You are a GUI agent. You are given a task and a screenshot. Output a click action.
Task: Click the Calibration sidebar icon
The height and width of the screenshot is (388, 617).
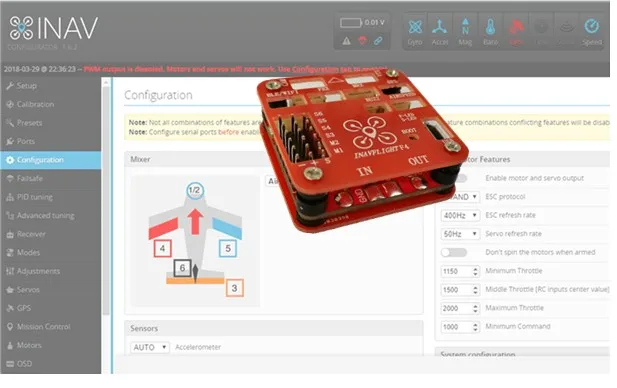[x=10, y=104]
